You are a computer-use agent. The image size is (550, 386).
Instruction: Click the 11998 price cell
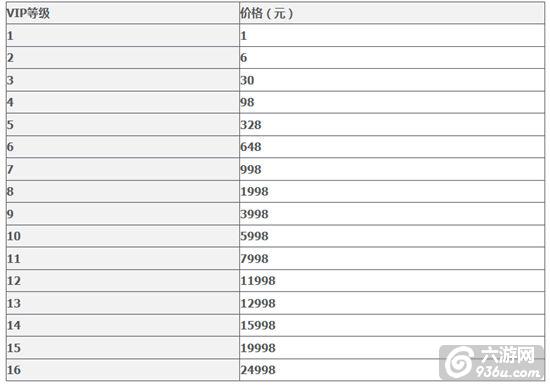point(392,280)
